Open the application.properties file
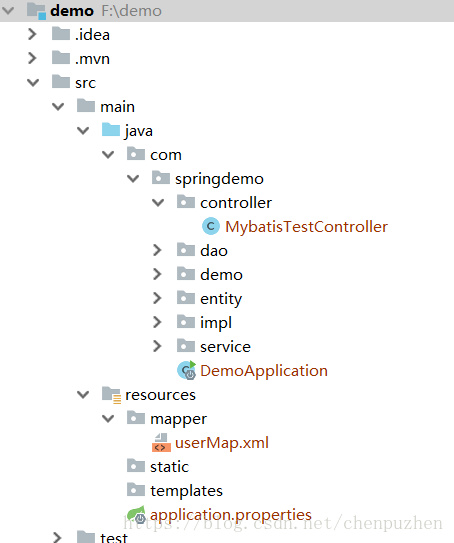Screen dimensions: 454x543 [231, 515]
